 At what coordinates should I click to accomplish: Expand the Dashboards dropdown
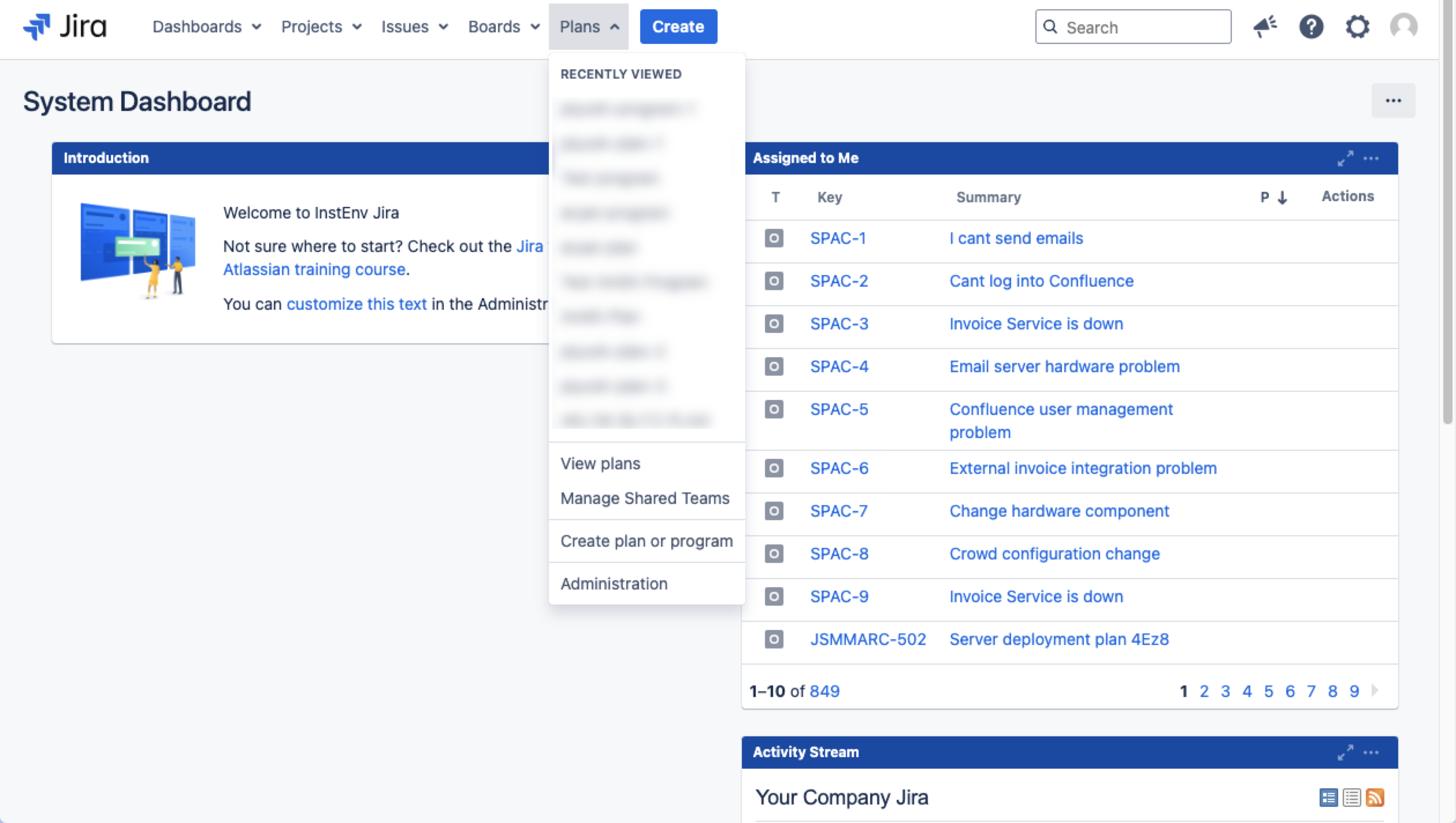(206, 27)
